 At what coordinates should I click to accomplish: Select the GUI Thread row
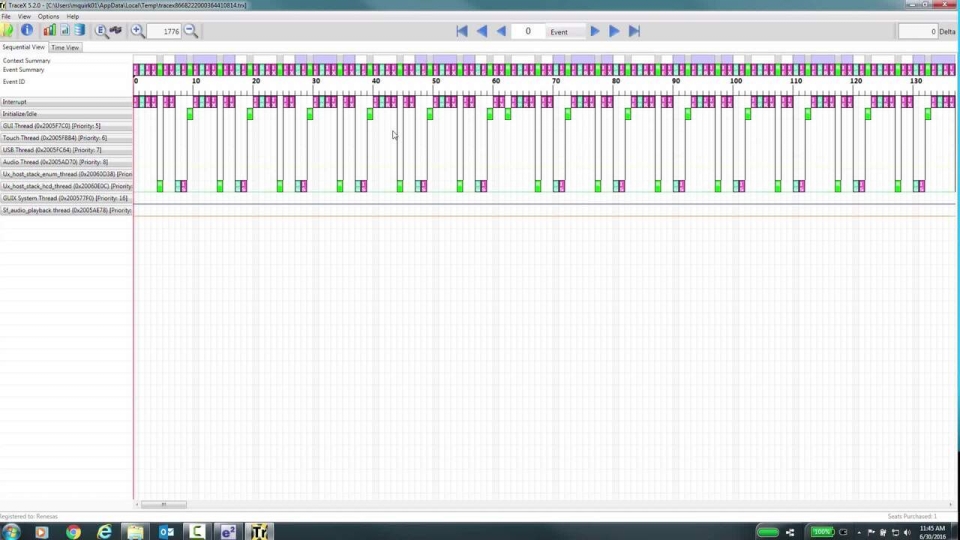click(x=66, y=126)
